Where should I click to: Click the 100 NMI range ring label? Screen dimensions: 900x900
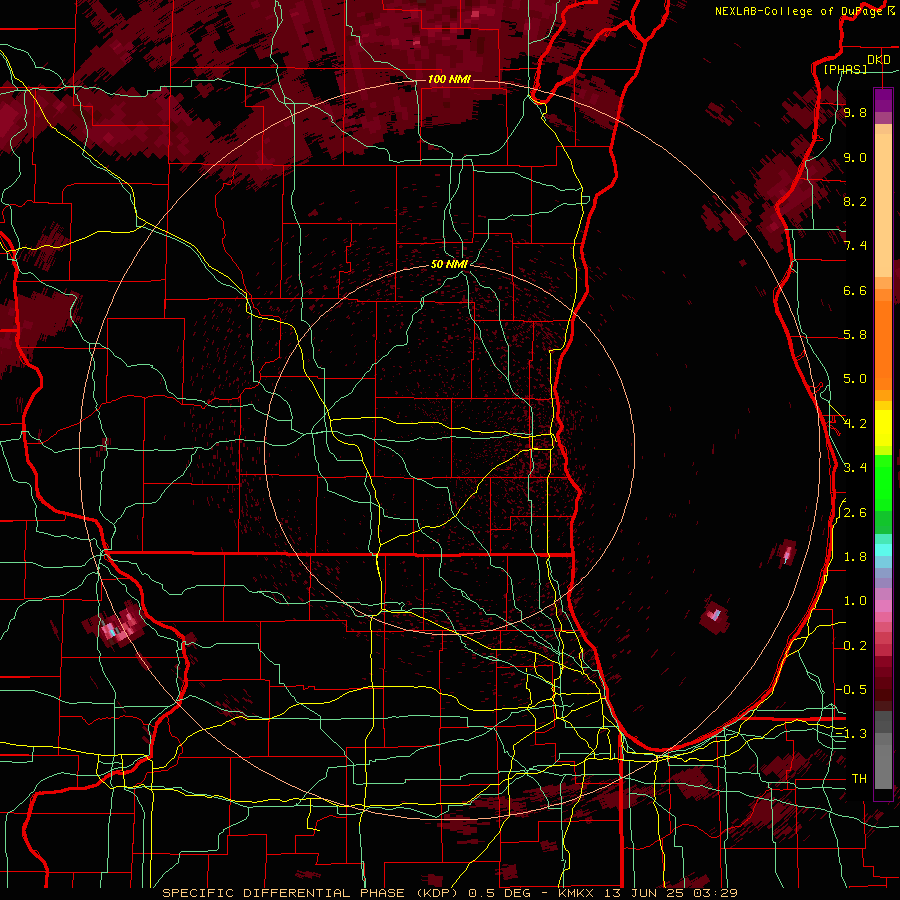click(x=449, y=79)
